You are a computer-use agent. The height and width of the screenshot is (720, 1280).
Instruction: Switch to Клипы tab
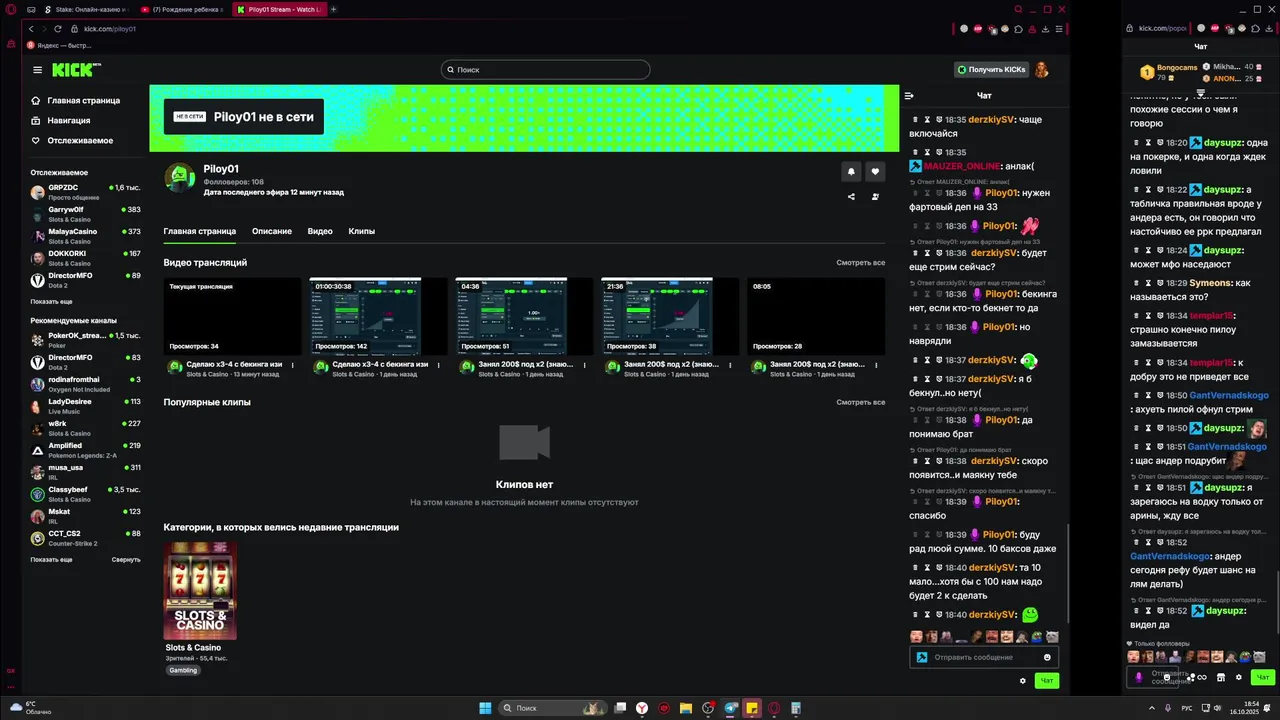pos(362,231)
